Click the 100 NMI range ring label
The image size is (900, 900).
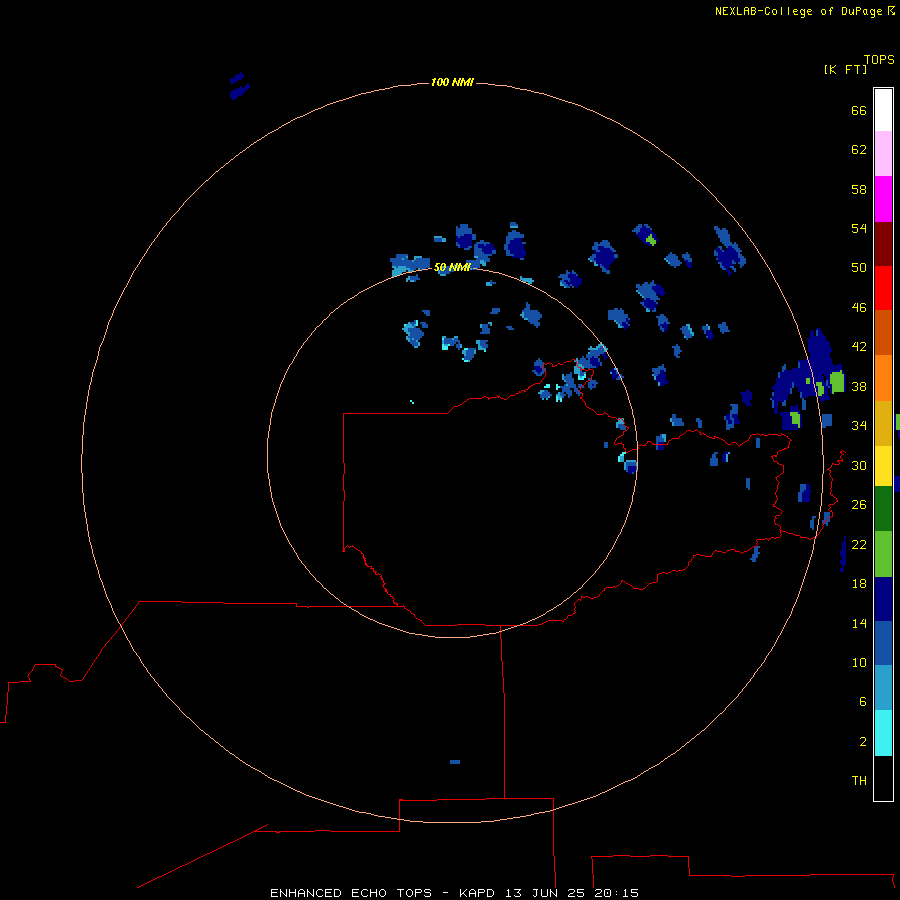[452, 82]
